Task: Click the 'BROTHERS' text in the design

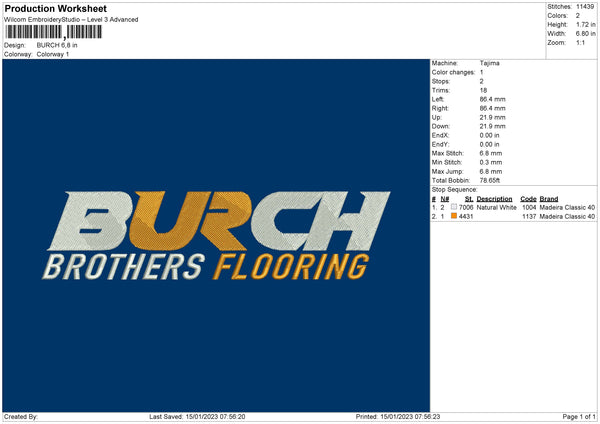Action: [x=124, y=266]
